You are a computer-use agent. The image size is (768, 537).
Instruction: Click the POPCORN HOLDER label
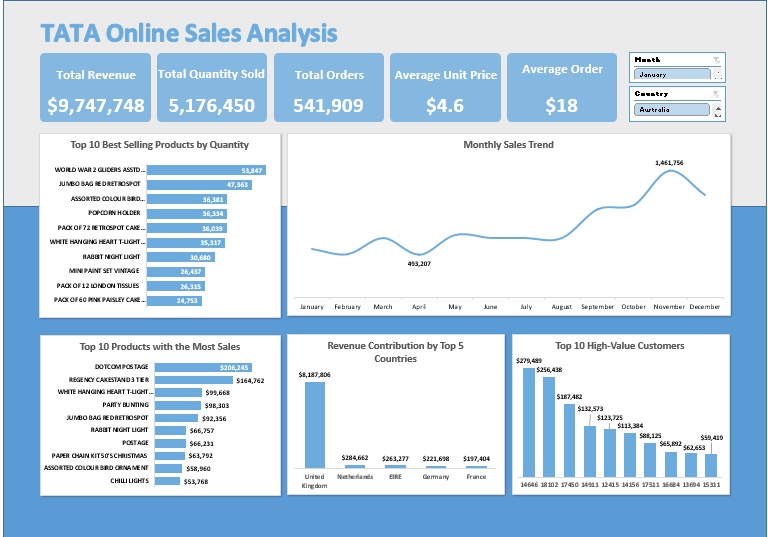[114, 213]
